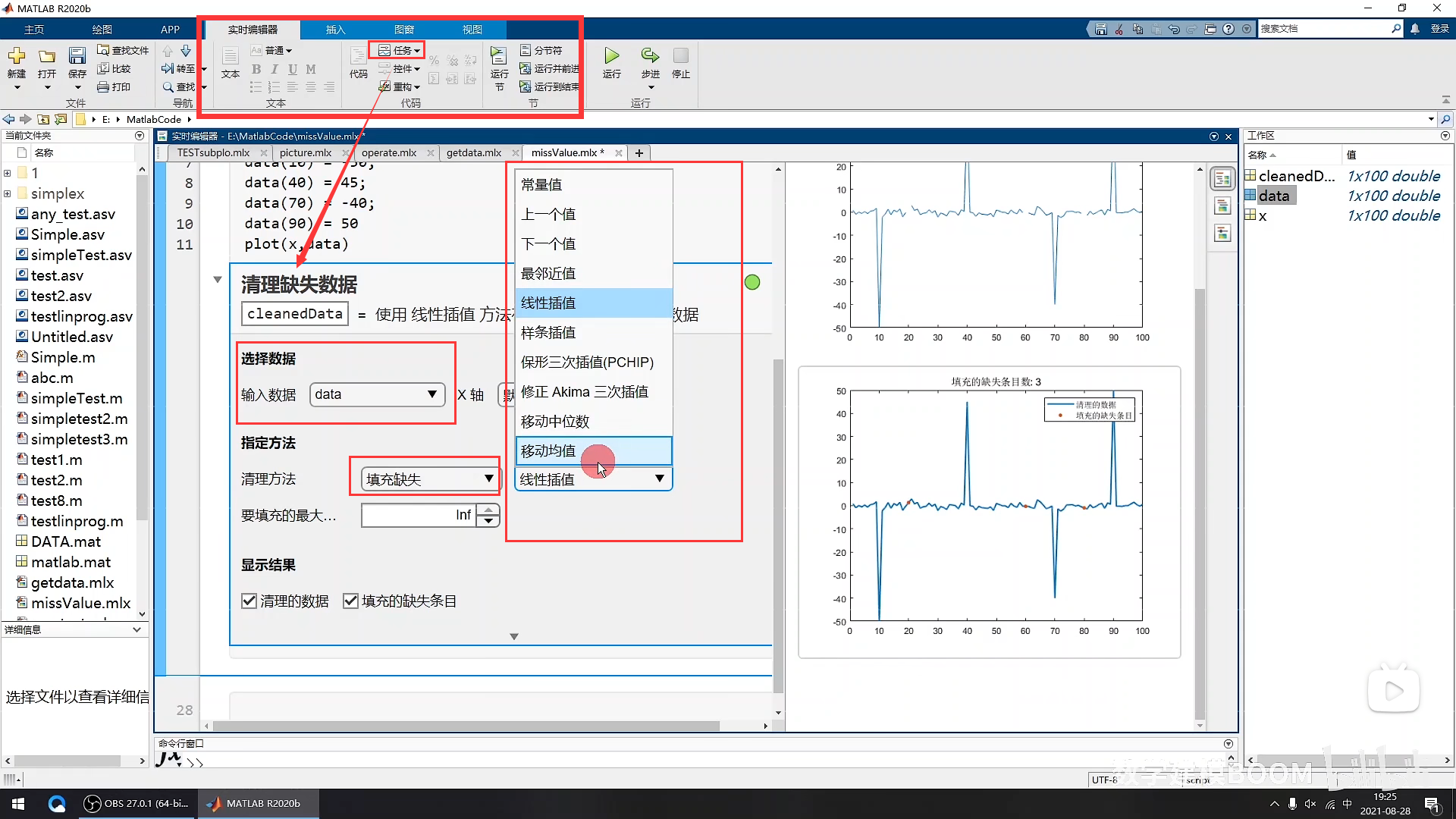Switch to the 绘图 (Plots) ribbon tab
This screenshot has height=819, width=1456.
[x=102, y=30]
